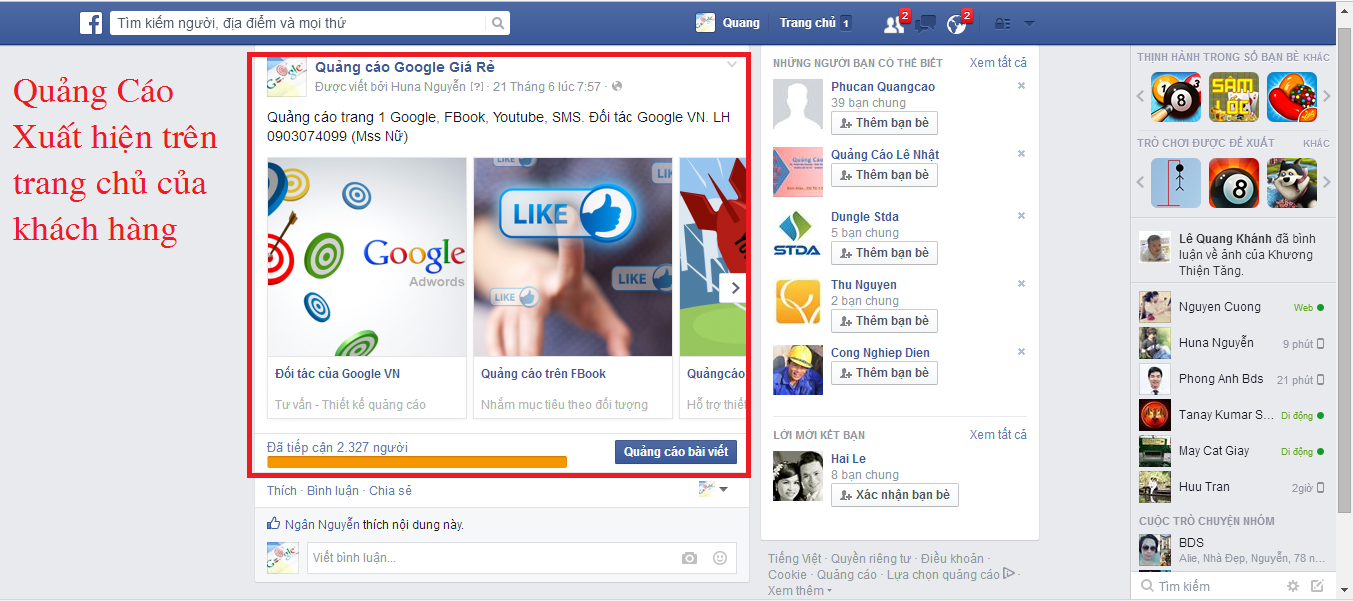1353x601 pixels.
Task: Go to Trang chủ home
Action: (x=807, y=23)
